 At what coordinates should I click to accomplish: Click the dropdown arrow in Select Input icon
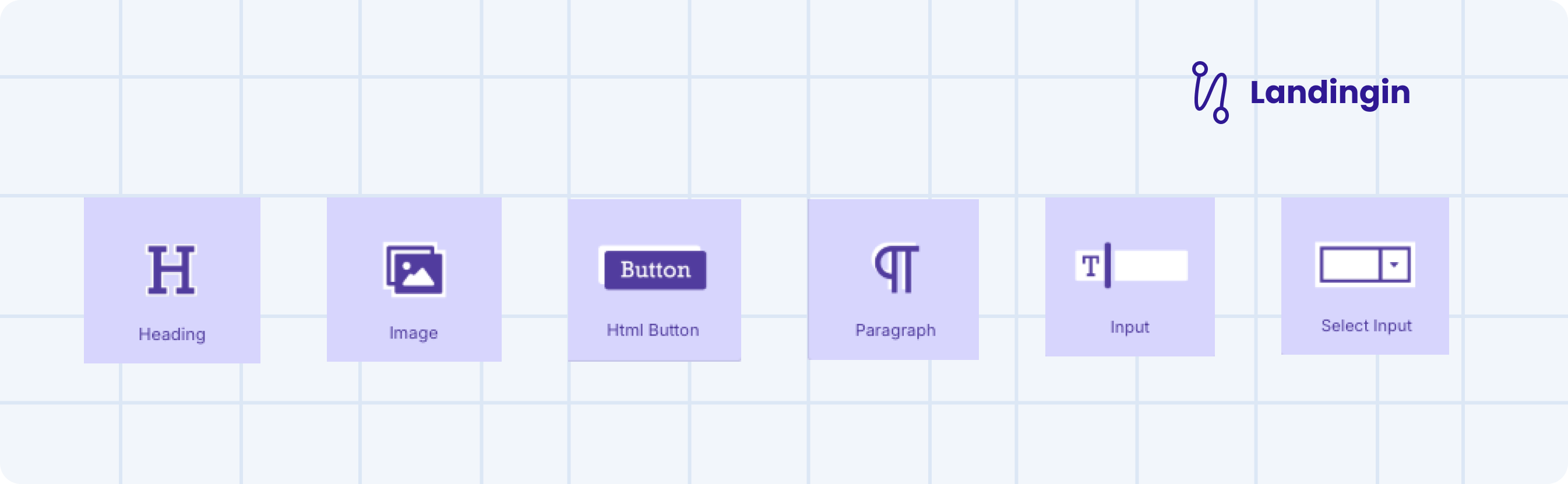[1394, 265]
